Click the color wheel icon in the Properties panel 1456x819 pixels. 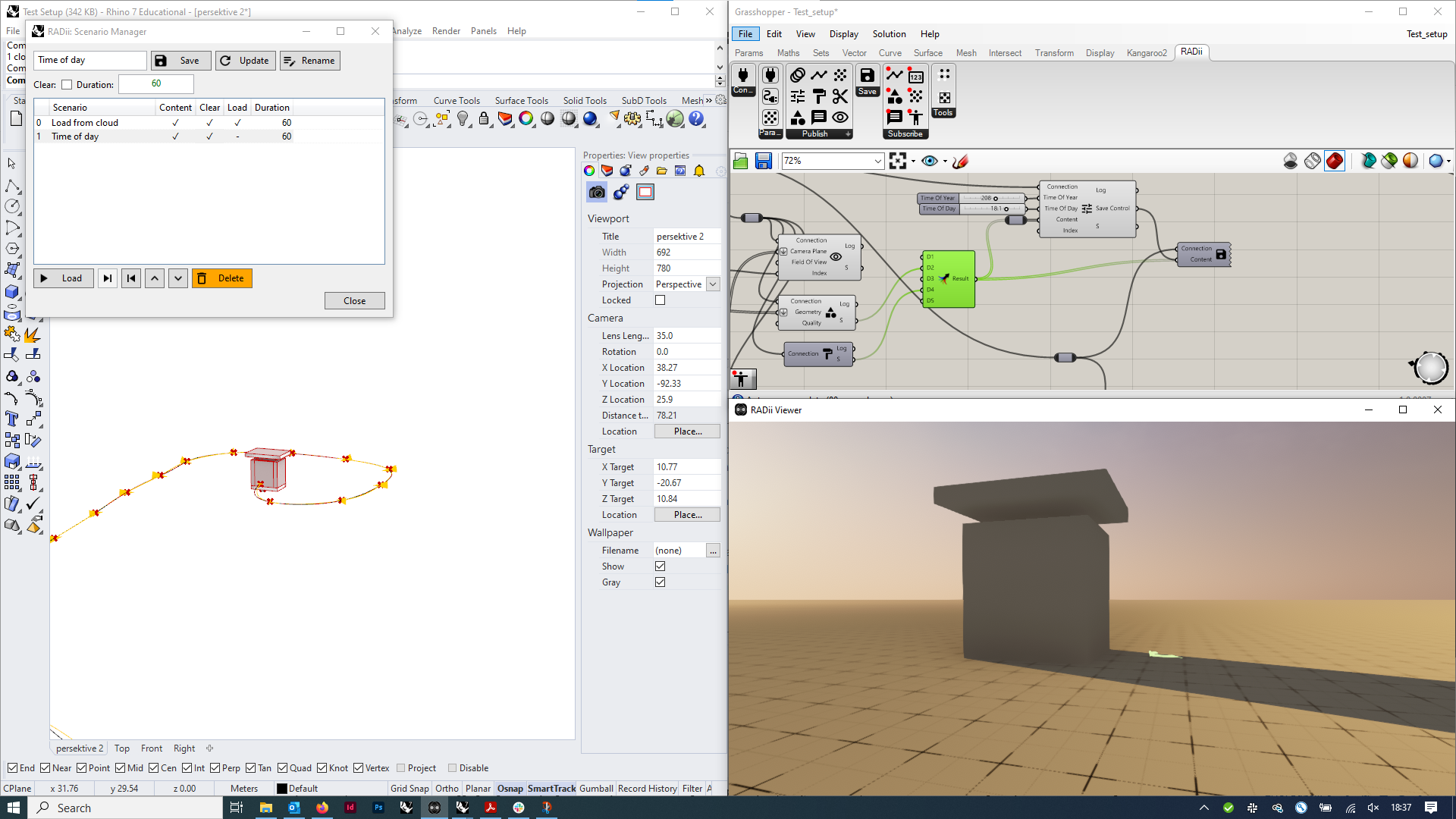(x=589, y=171)
